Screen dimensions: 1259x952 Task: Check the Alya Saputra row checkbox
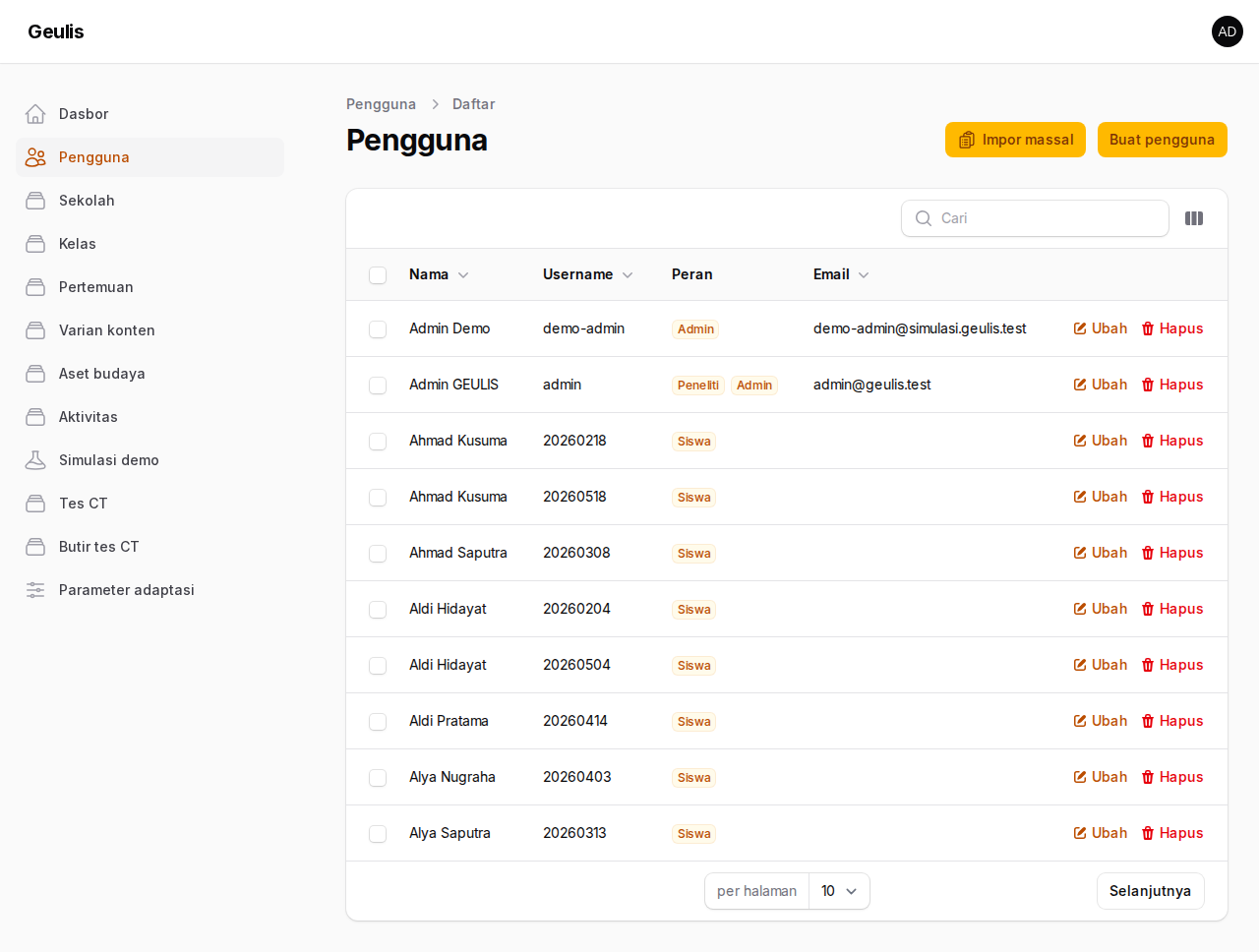378,834
